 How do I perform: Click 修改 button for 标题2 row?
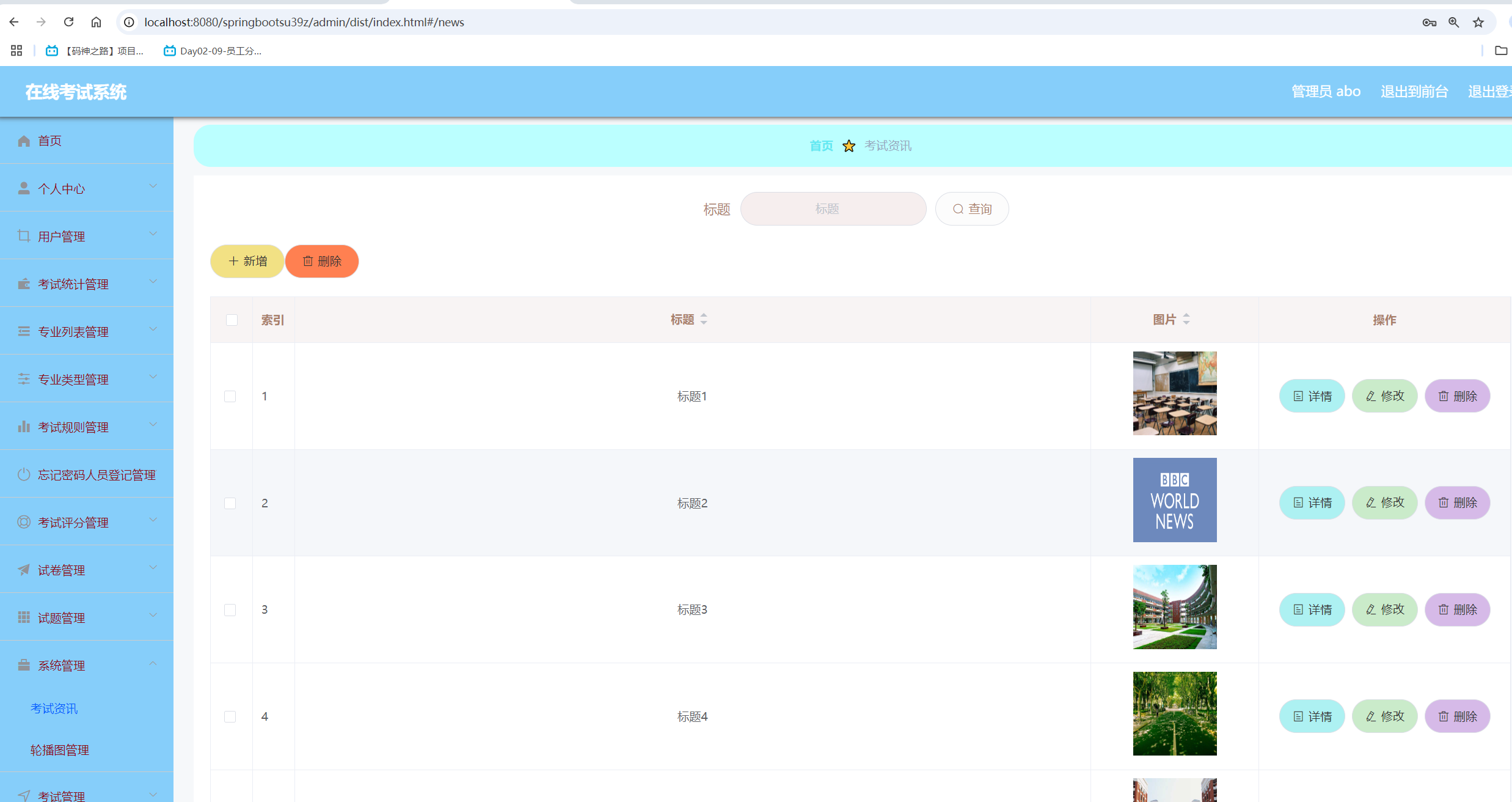tap(1384, 502)
